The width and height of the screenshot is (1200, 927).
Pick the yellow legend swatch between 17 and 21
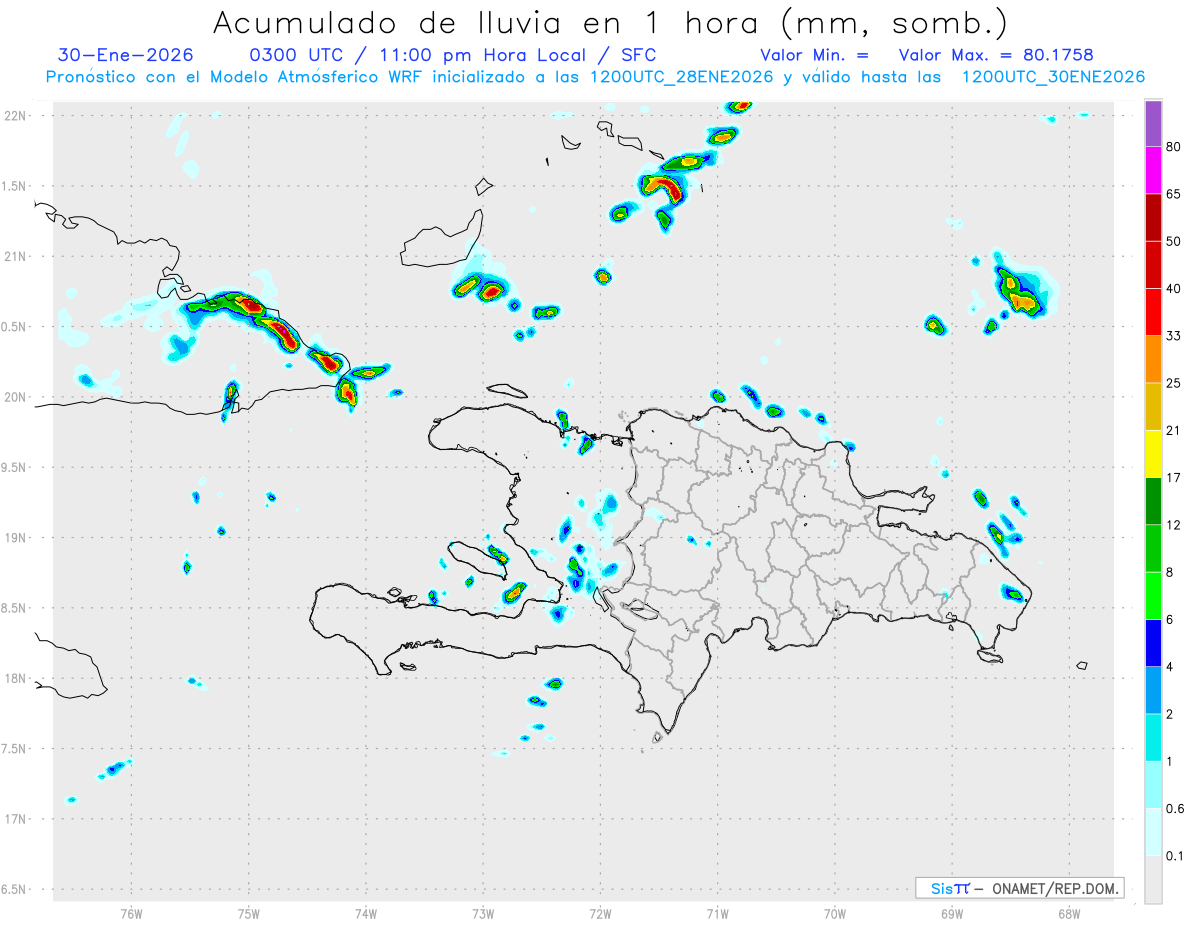(1153, 454)
